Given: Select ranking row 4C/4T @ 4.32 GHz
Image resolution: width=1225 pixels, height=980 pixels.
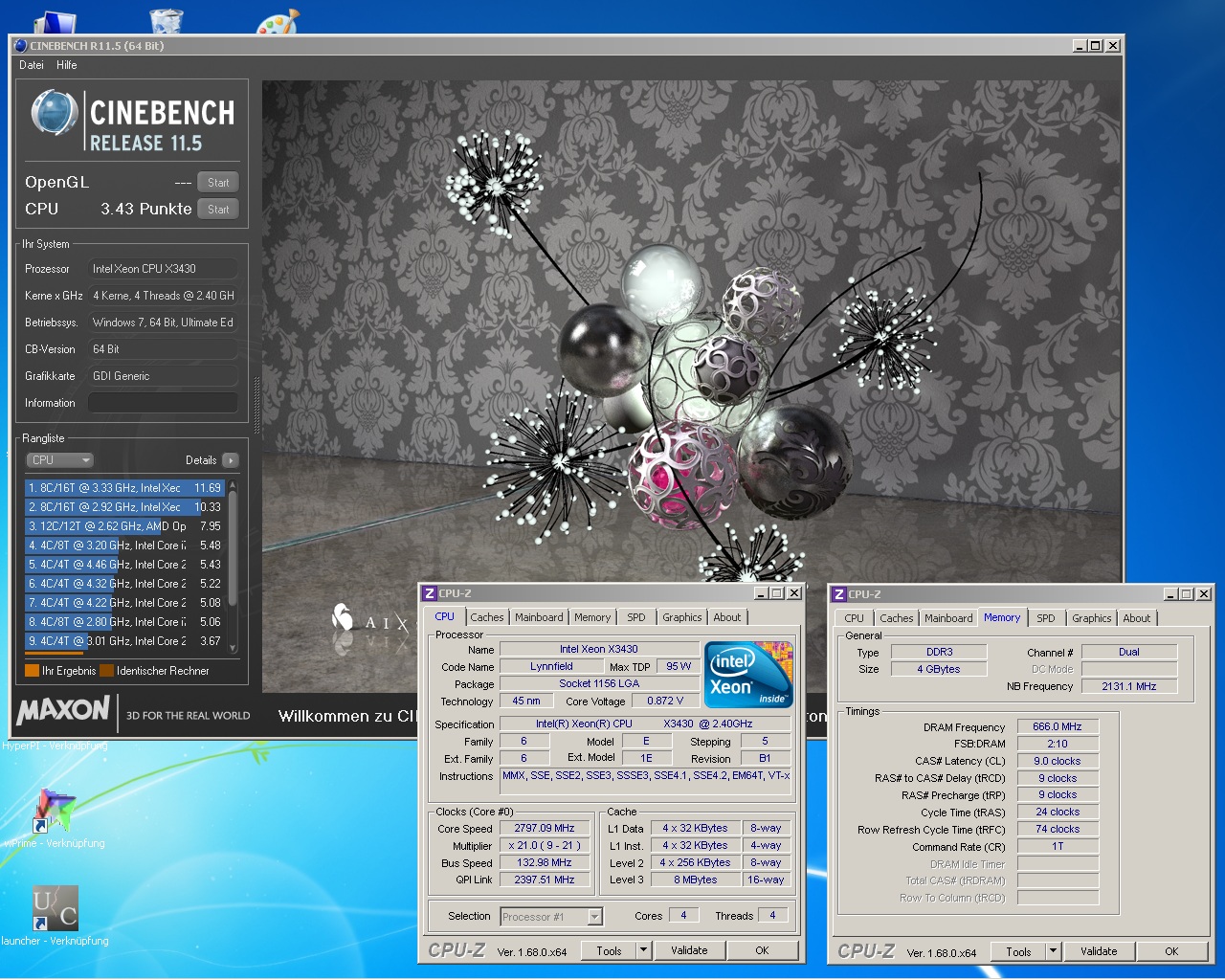Looking at the screenshot, I should click(x=124, y=584).
